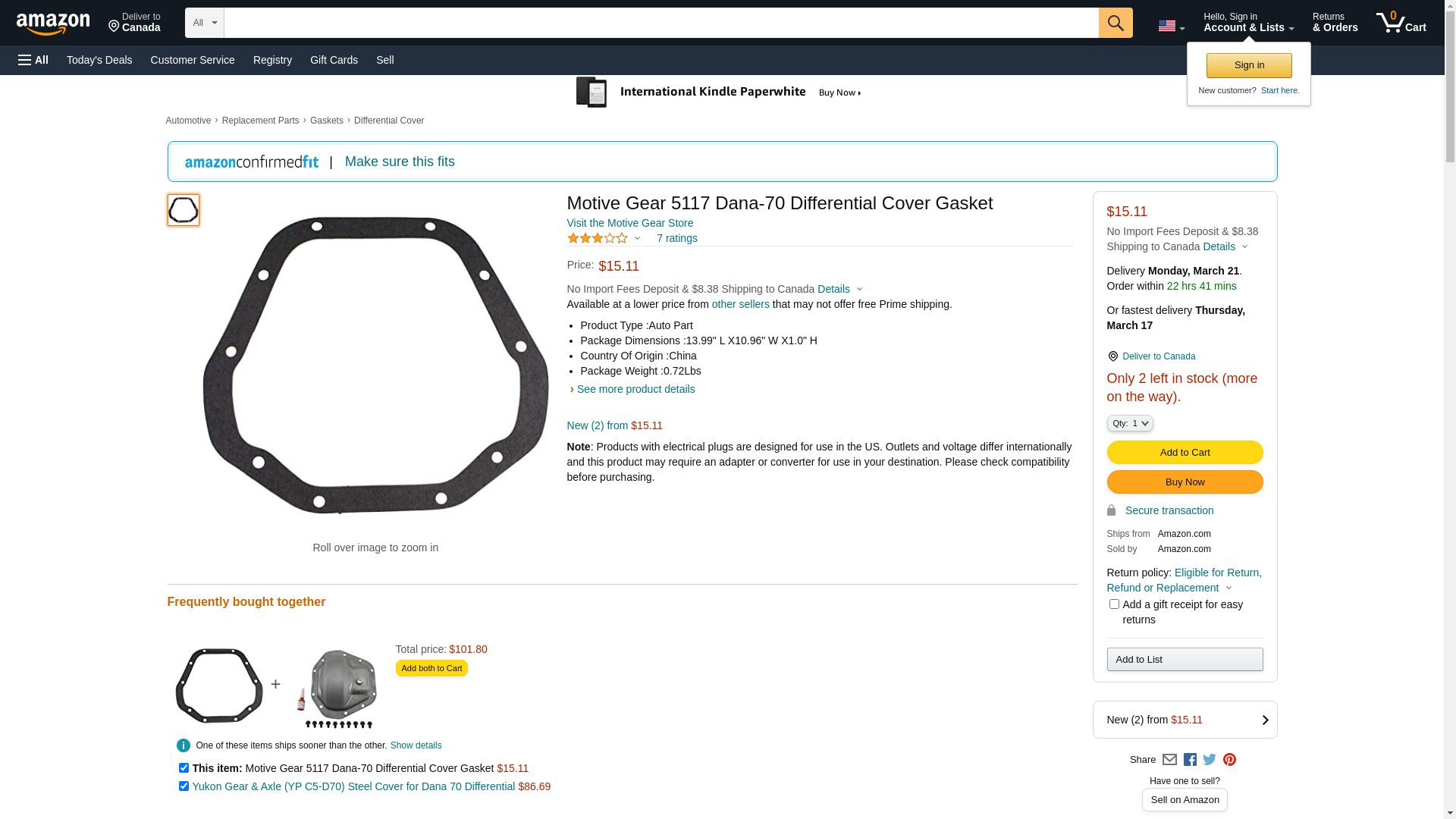Open the shopping cart icon
The image size is (1456, 819).
1401,23
